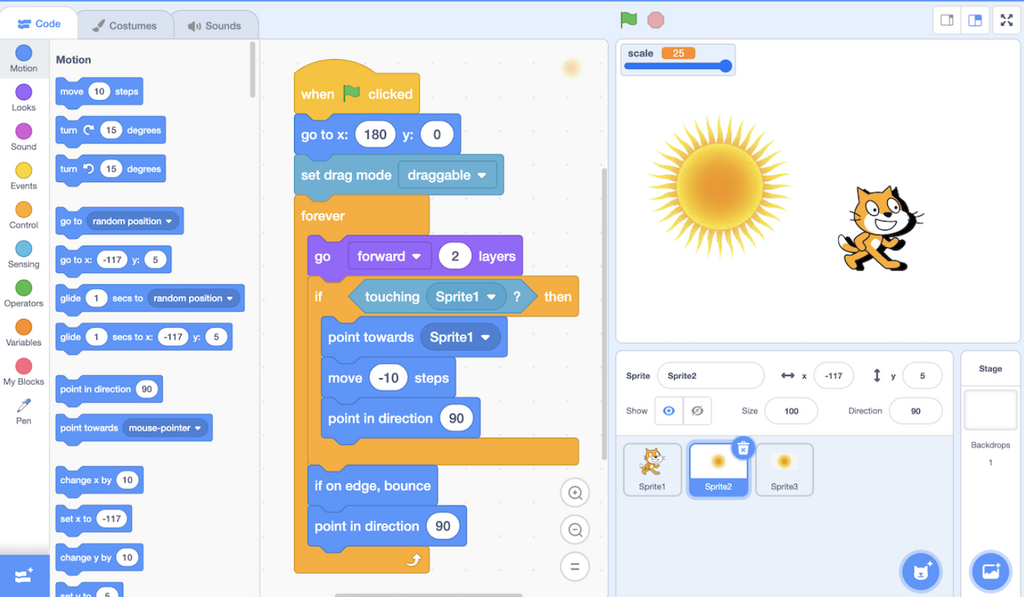Image resolution: width=1024 pixels, height=597 pixels.
Task: Open the Variables block category
Action: pos(24,333)
